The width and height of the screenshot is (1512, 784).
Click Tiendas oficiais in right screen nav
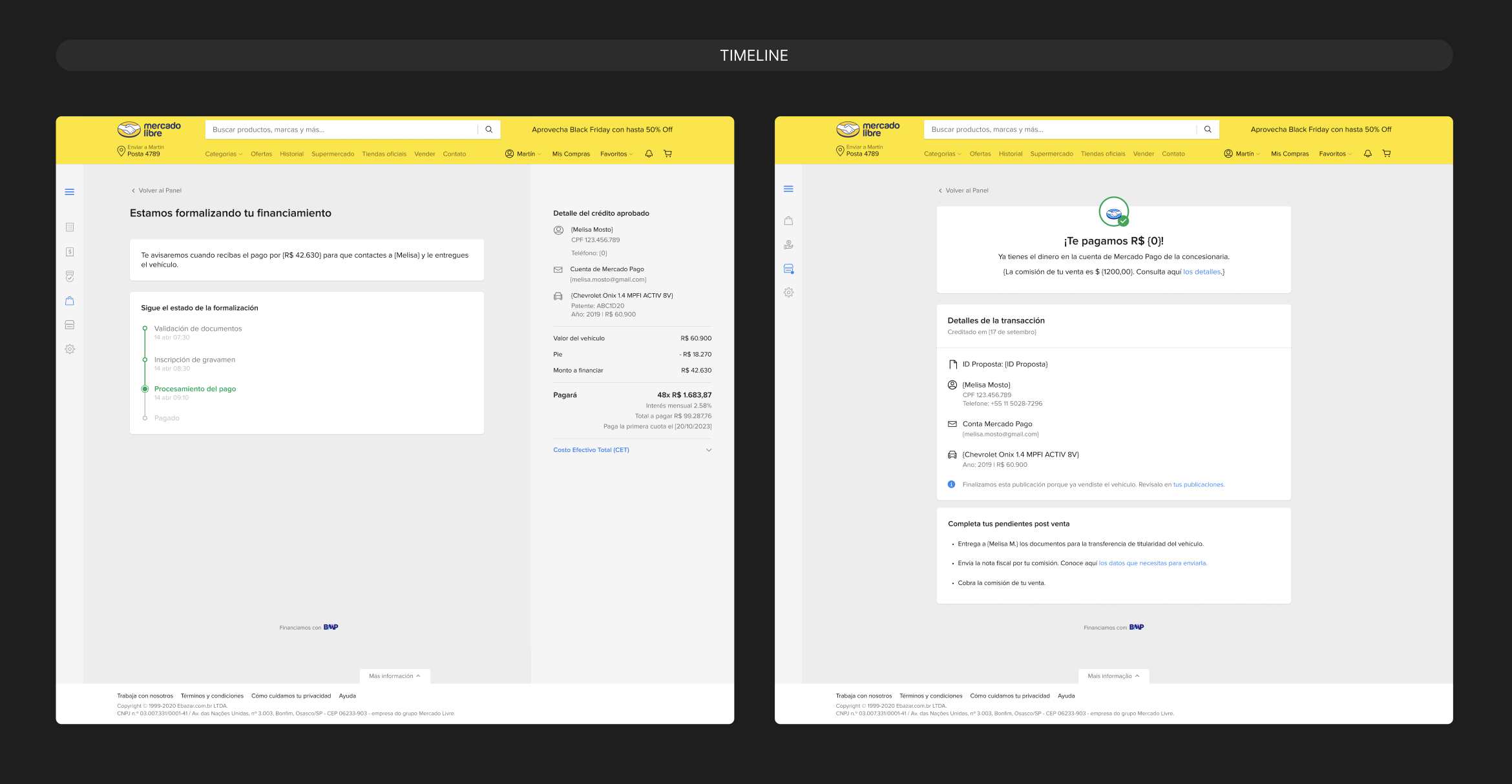pos(1103,154)
